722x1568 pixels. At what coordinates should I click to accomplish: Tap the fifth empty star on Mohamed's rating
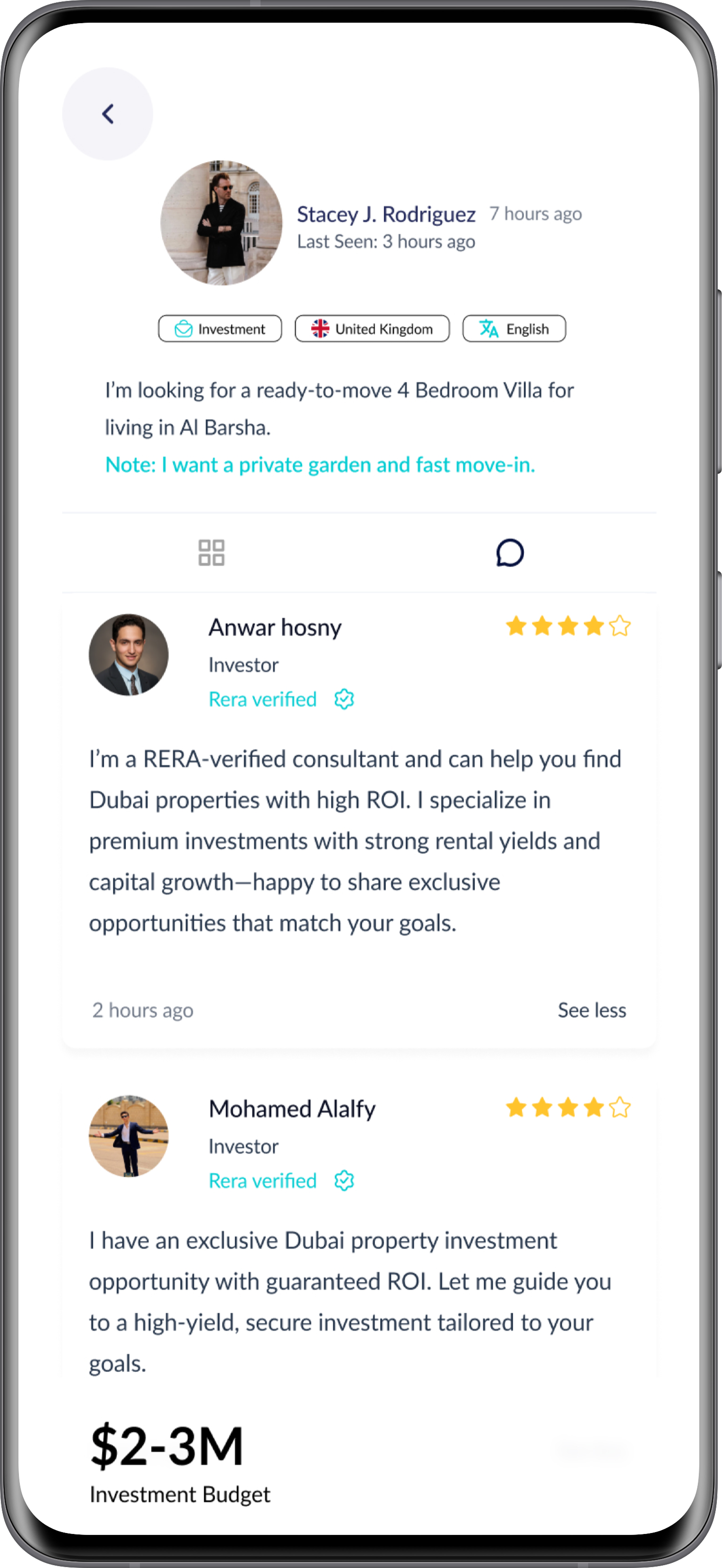click(x=620, y=1107)
